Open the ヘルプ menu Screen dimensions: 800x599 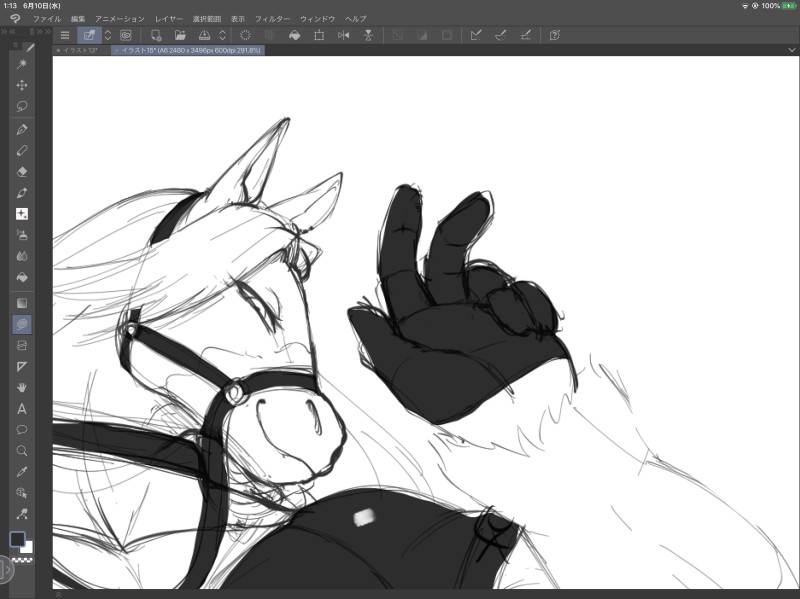point(356,19)
